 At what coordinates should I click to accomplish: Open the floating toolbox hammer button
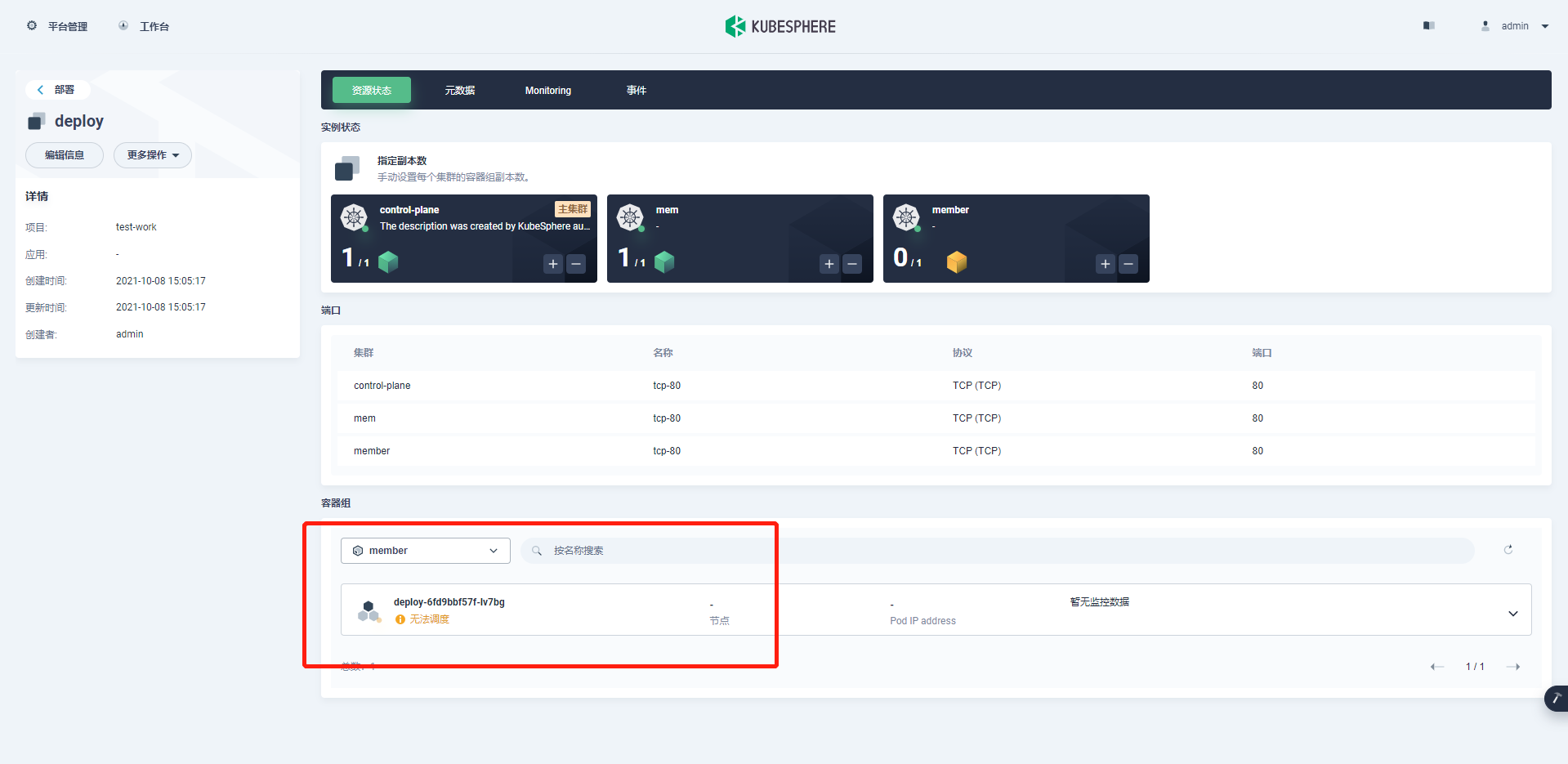(x=1556, y=698)
